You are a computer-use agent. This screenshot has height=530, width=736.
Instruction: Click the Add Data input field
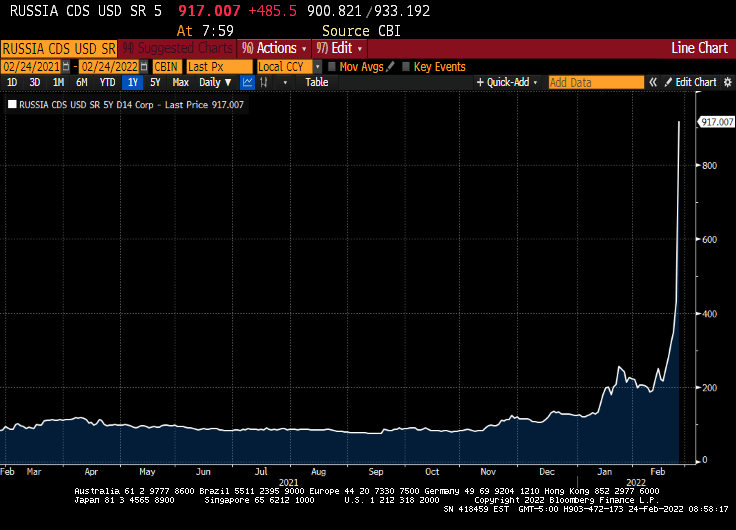point(595,82)
